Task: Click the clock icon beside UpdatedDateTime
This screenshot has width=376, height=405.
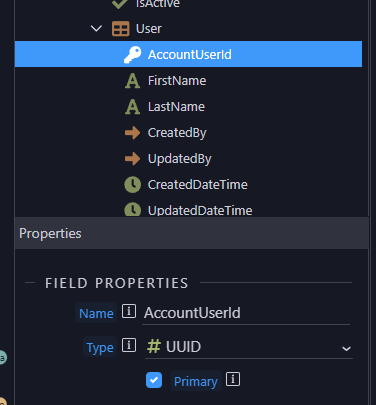Action: click(133, 210)
